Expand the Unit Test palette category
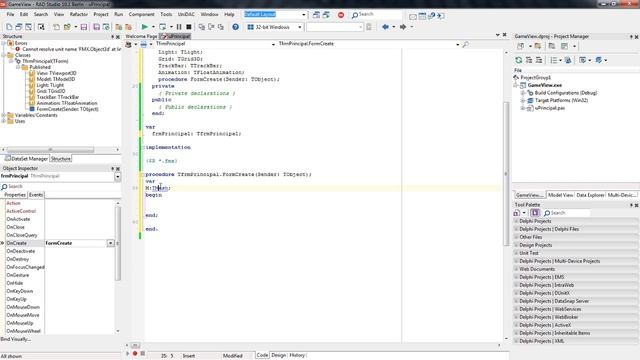The height and width of the screenshot is (360, 640). (516, 253)
